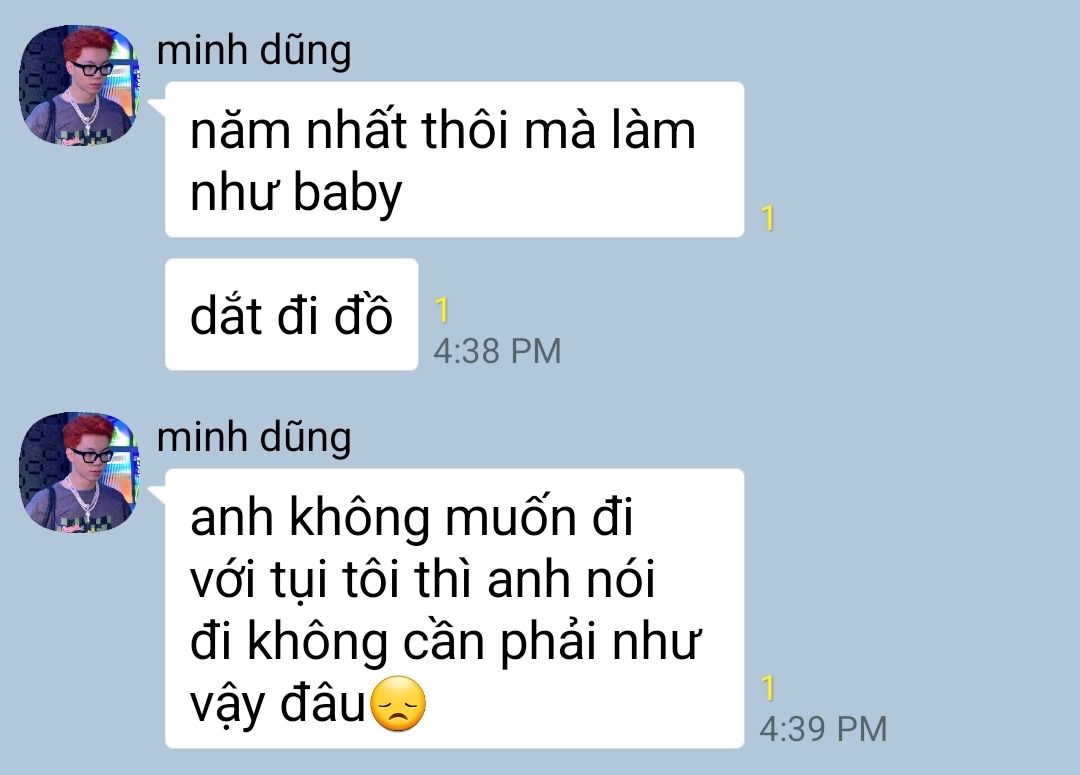Viewport: 1080px width, 775px height.
Task: Tap the red hair in the top avatar
Action: (x=85, y=43)
